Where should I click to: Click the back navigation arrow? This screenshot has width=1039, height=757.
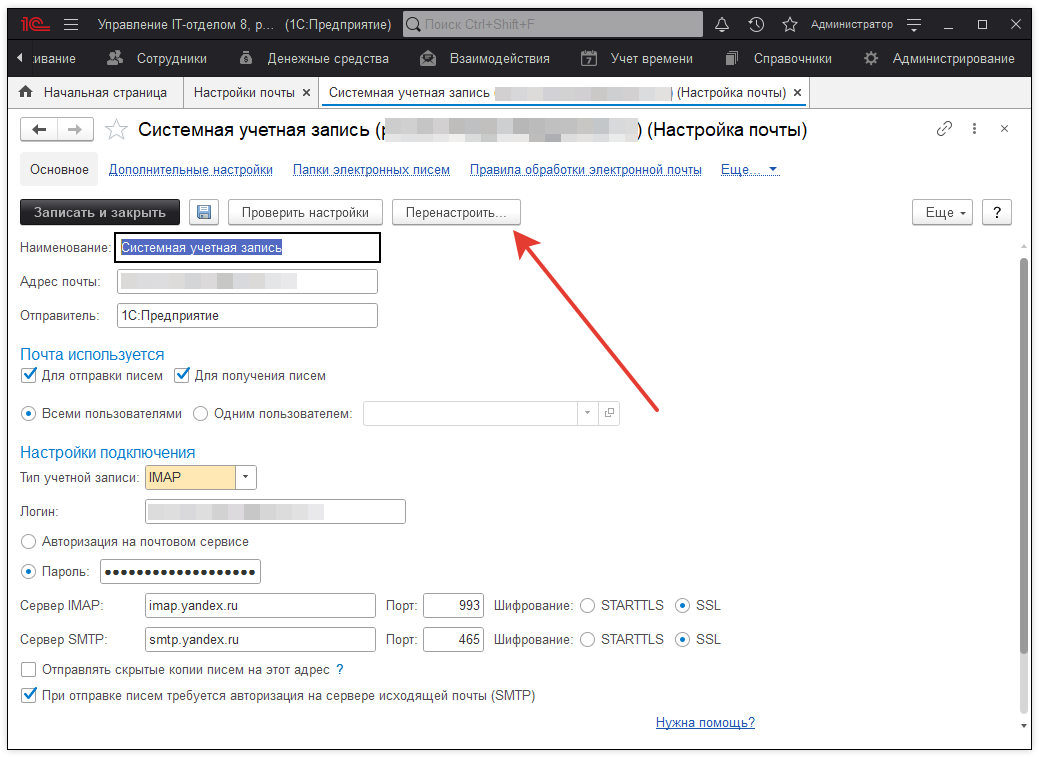coord(40,129)
